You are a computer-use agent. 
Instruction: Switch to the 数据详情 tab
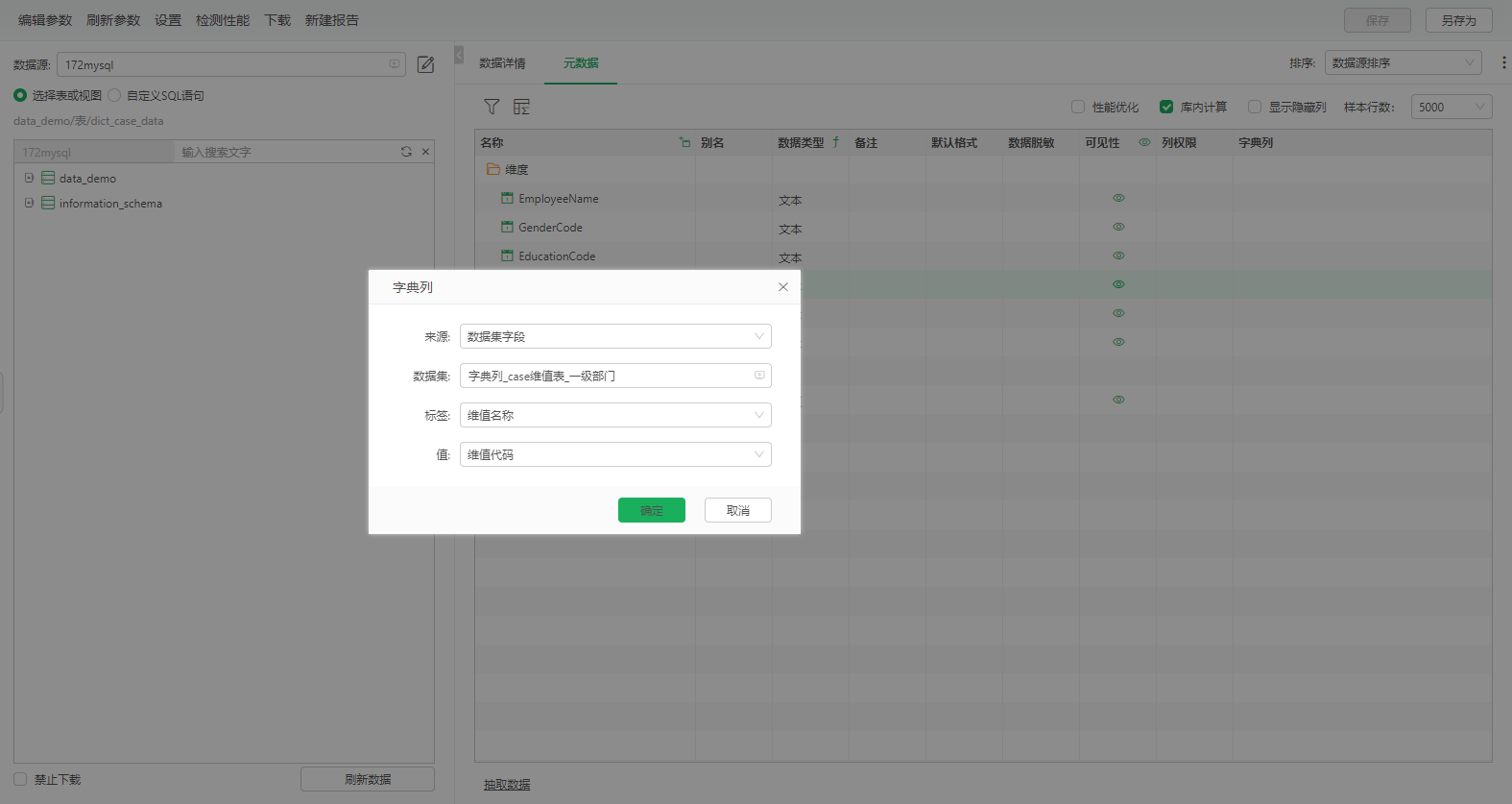tap(502, 63)
